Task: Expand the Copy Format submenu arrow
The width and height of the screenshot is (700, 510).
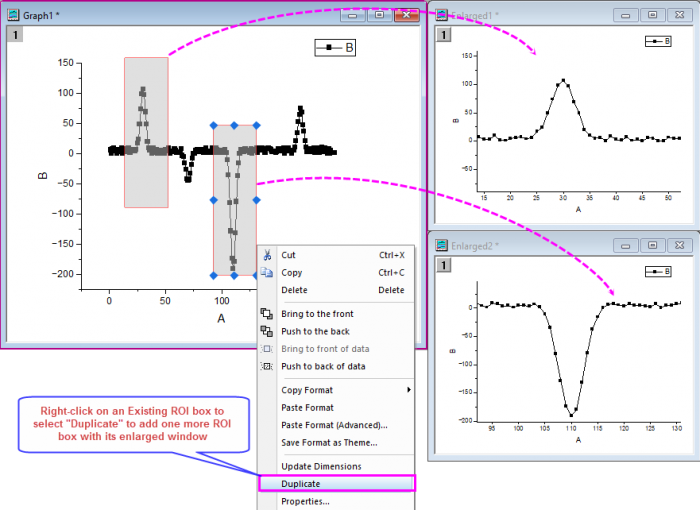Action: point(408,390)
